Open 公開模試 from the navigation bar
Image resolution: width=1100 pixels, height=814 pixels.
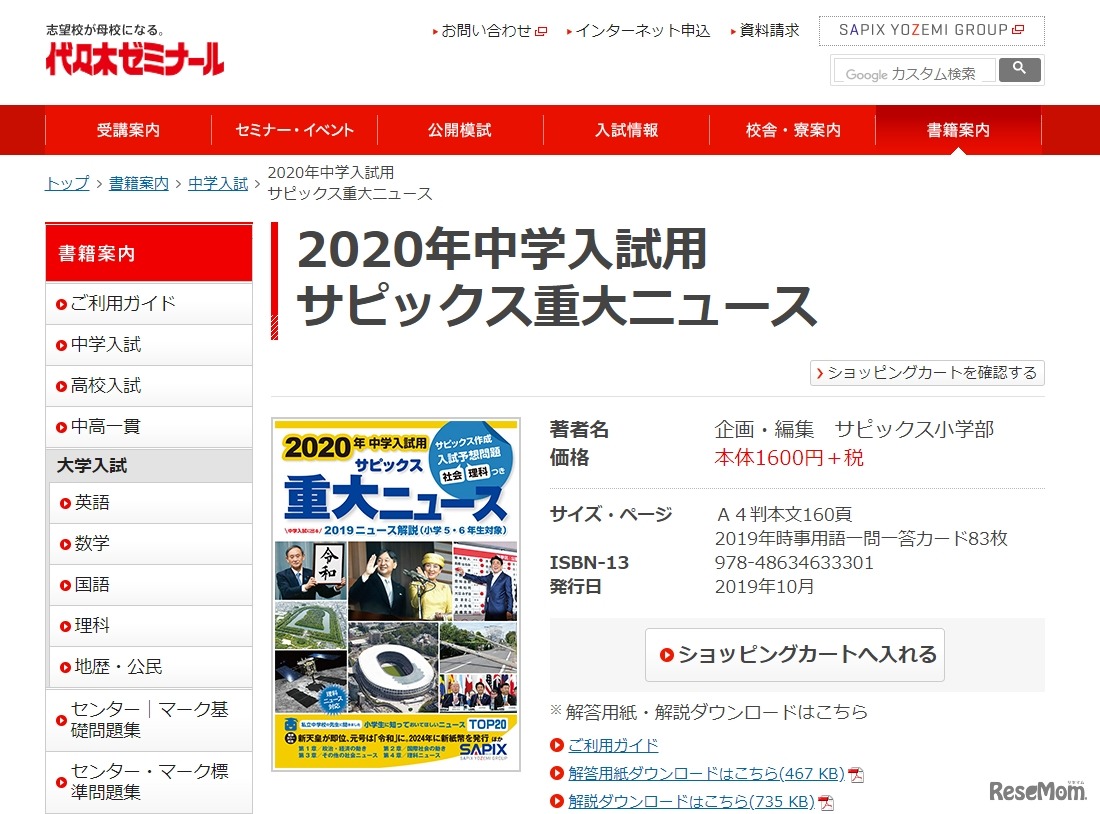459,129
